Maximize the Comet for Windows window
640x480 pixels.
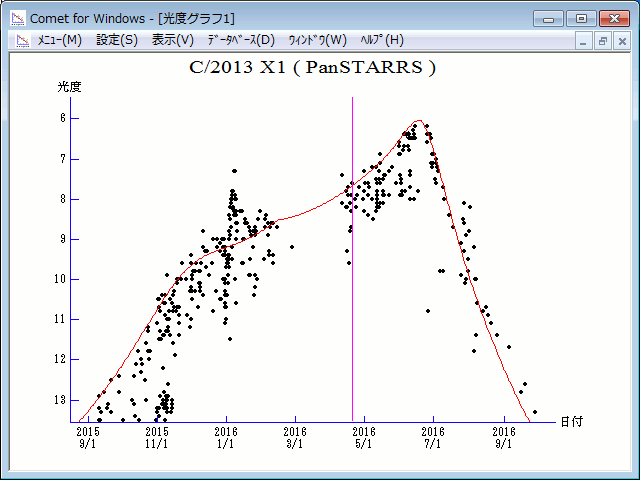click(x=581, y=19)
